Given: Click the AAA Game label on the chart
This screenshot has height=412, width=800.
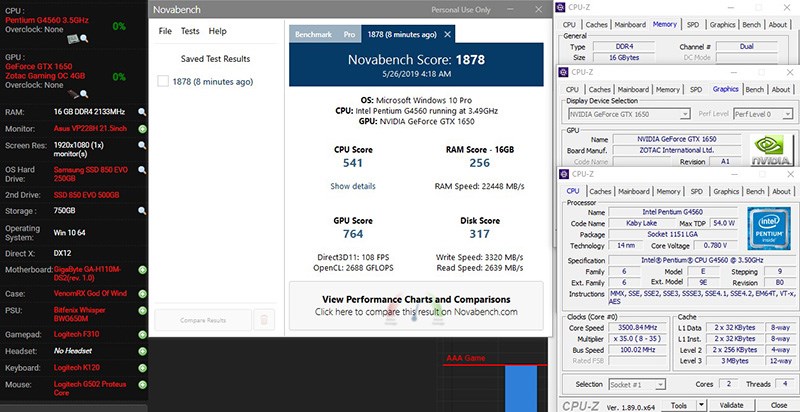Looking at the screenshot, I should coord(466,358).
